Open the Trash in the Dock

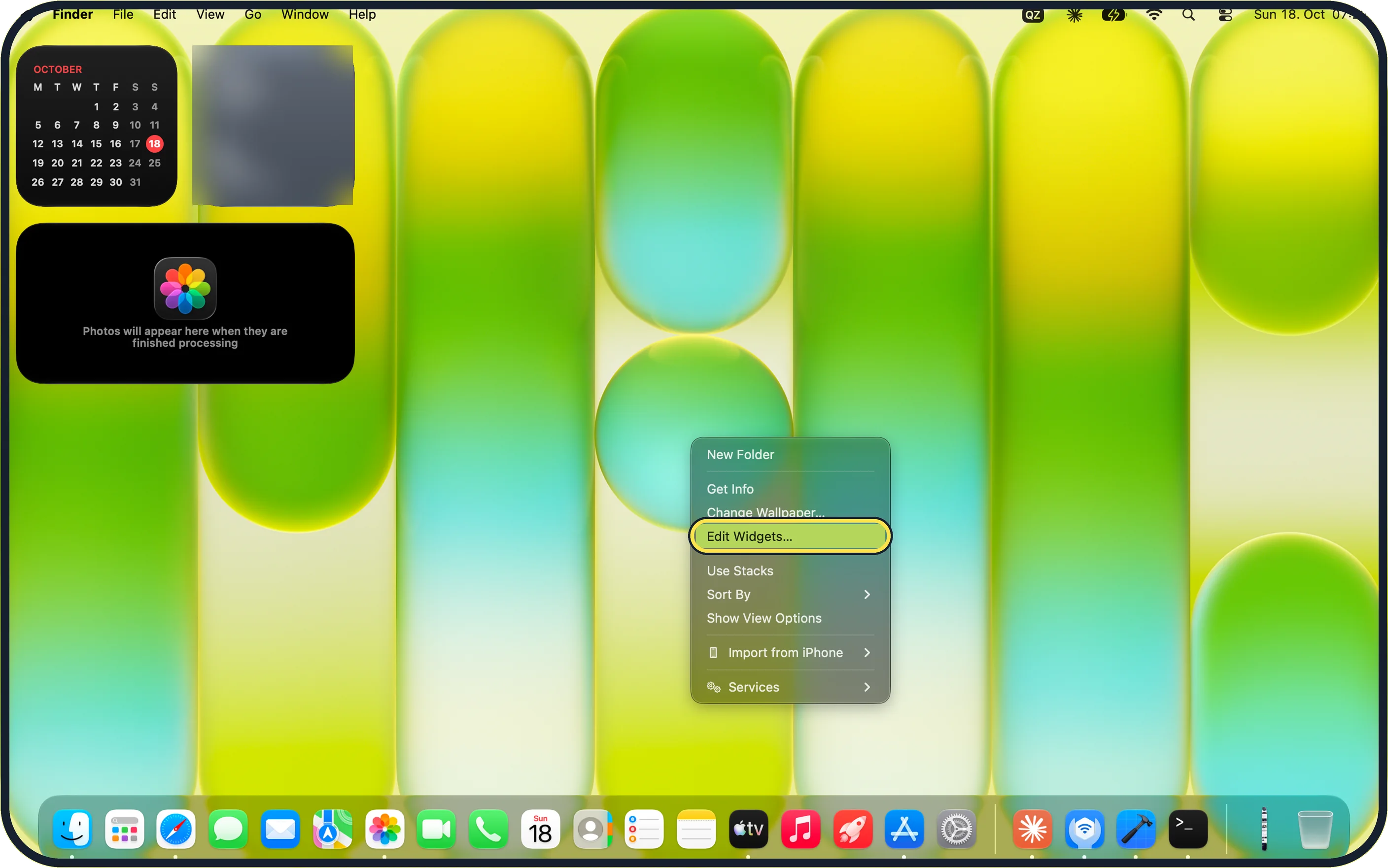1315,829
